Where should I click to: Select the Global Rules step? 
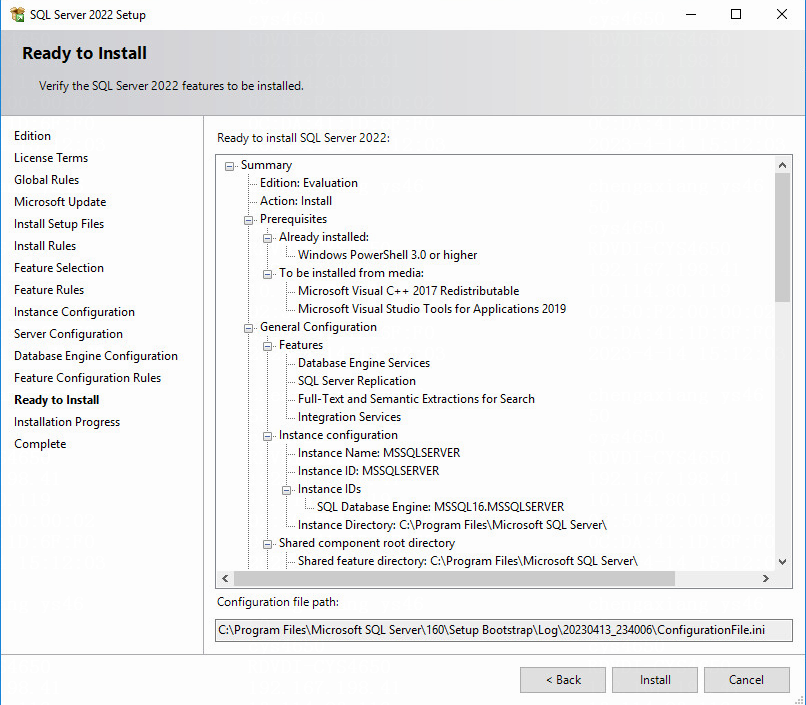click(x=46, y=180)
